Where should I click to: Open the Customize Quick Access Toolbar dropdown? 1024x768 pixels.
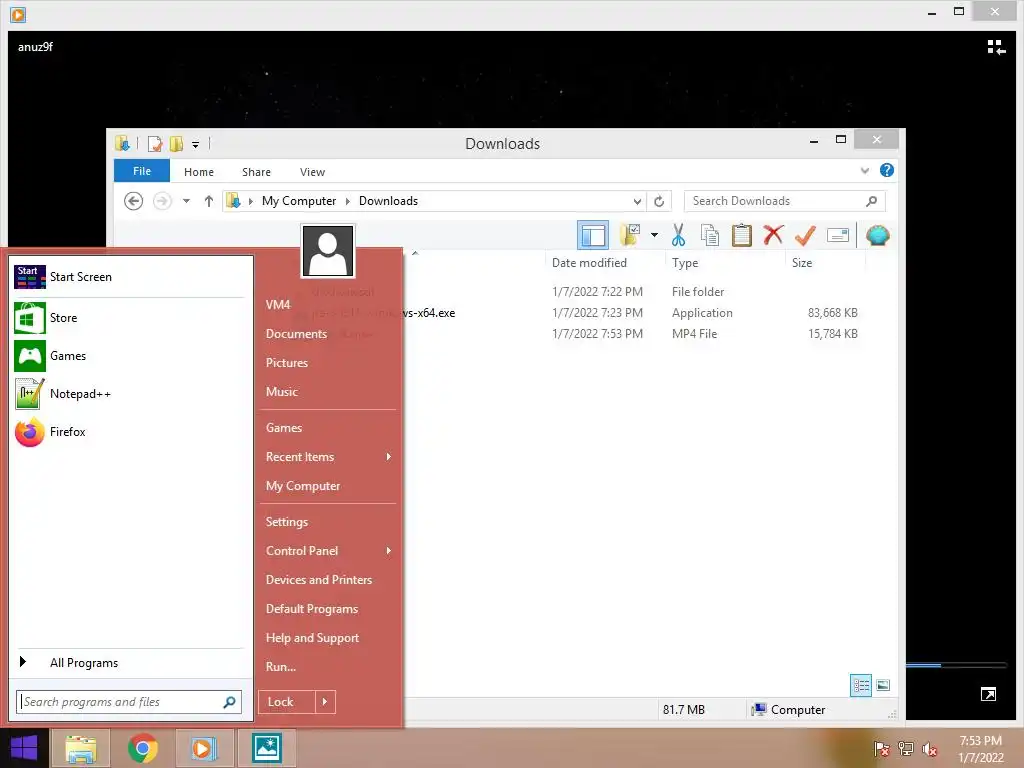click(x=195, y=144)
